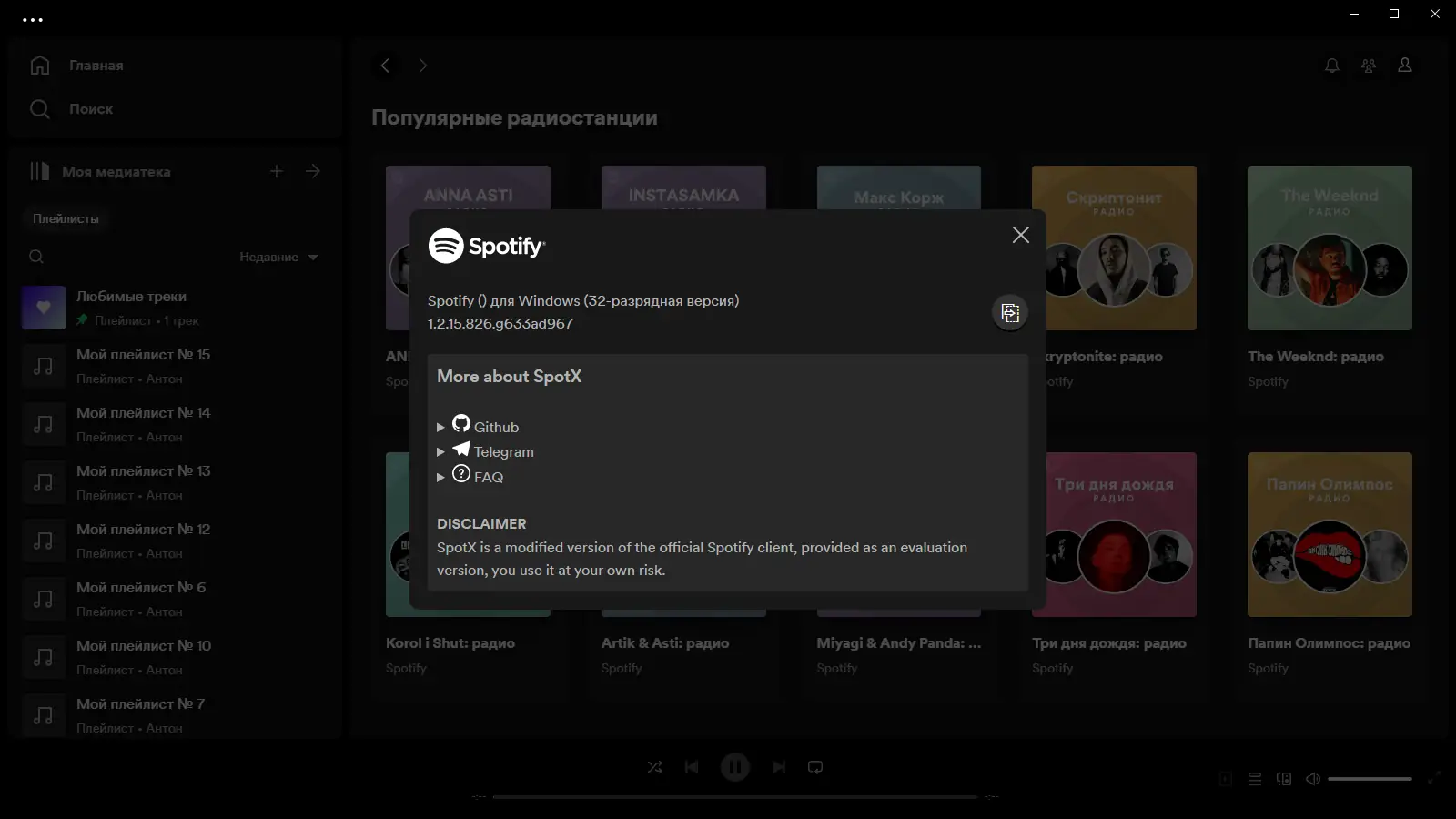Copy the Spotify version info
The height and width of the screenshot is (819, 1456).
(1010, 313)
